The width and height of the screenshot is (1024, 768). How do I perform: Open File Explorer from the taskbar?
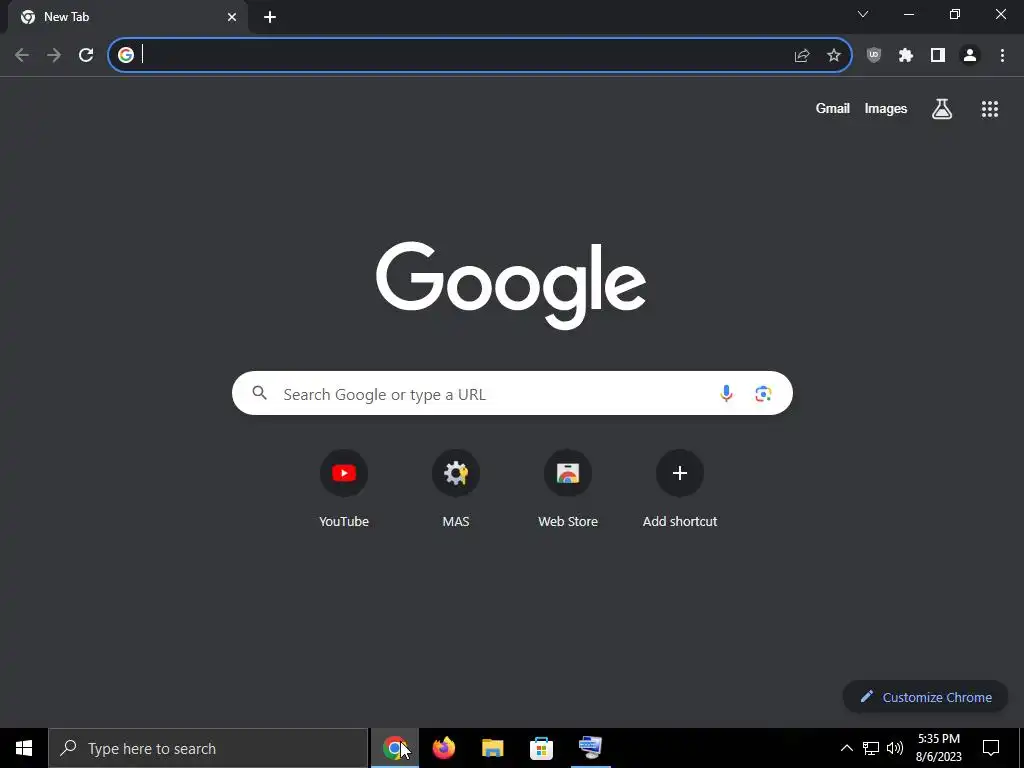[x=492, y=748]
